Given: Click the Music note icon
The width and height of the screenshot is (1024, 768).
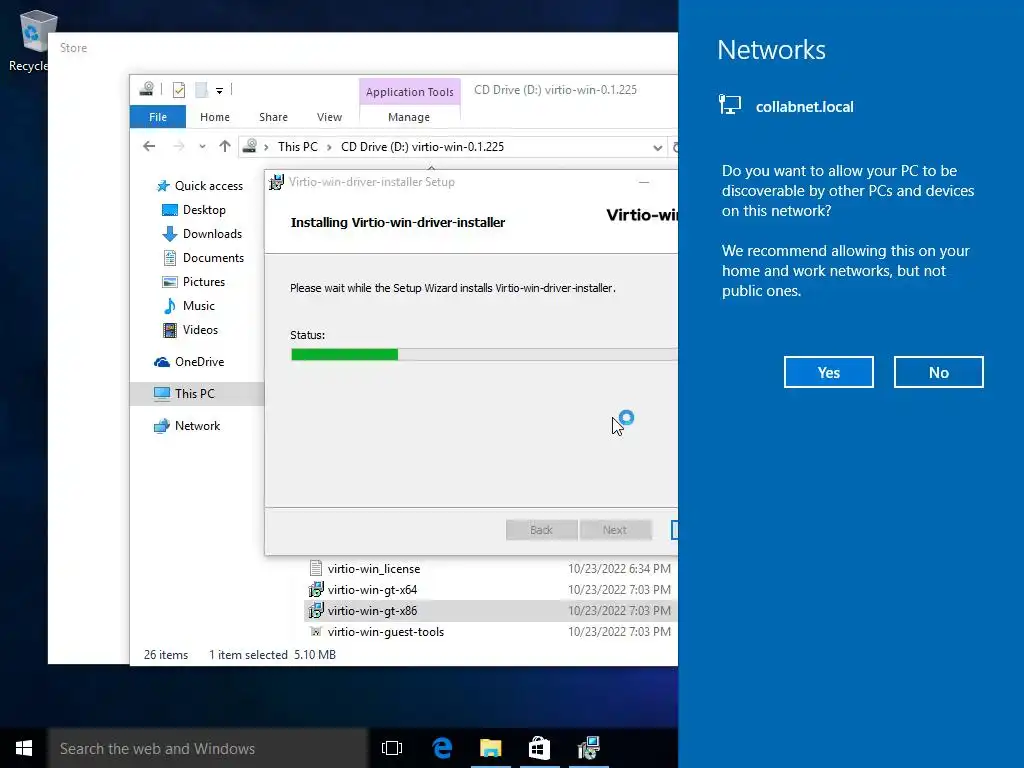Looking at the screenshot, I should click(170, 306).
